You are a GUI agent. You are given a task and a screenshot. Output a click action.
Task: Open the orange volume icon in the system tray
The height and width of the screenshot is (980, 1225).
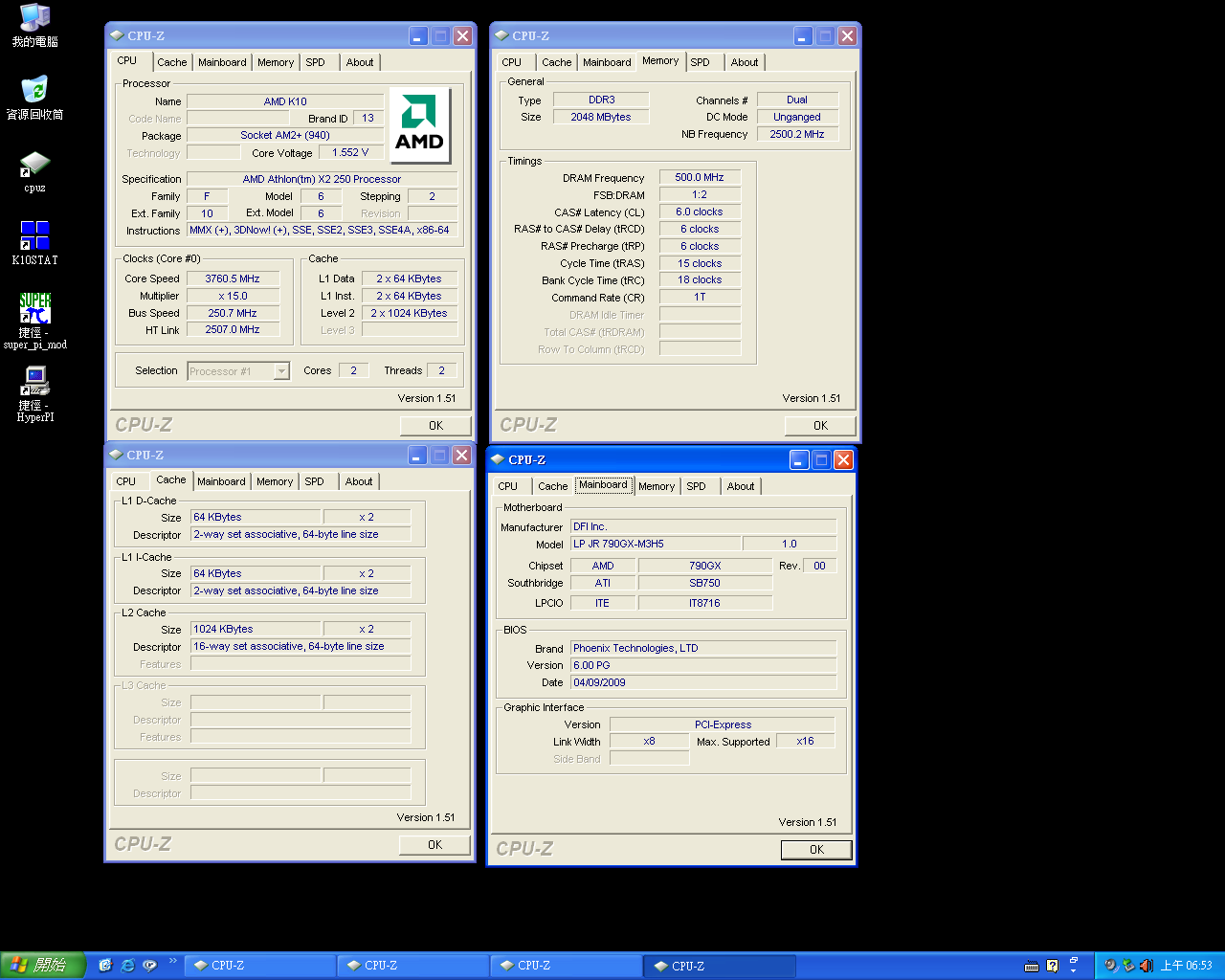click(x=1146, y=966)
